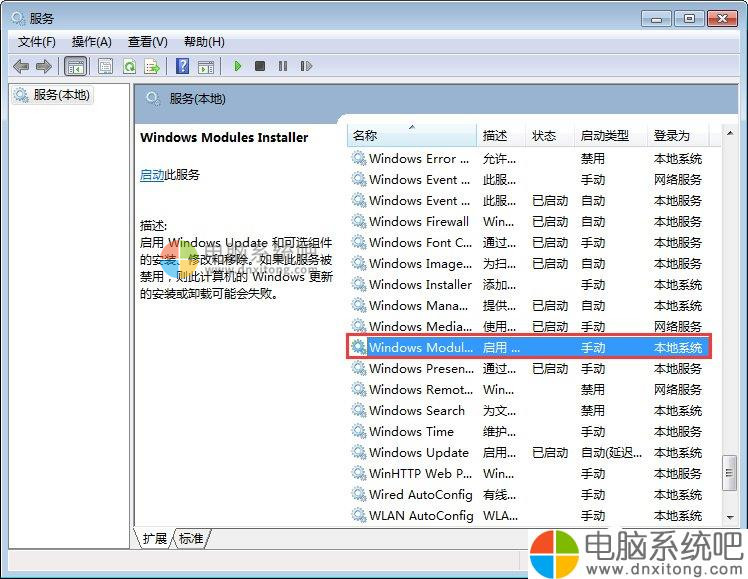Toggle the show/hide console tree icon
Screen dimensions: 748x579
pos(74,66)
